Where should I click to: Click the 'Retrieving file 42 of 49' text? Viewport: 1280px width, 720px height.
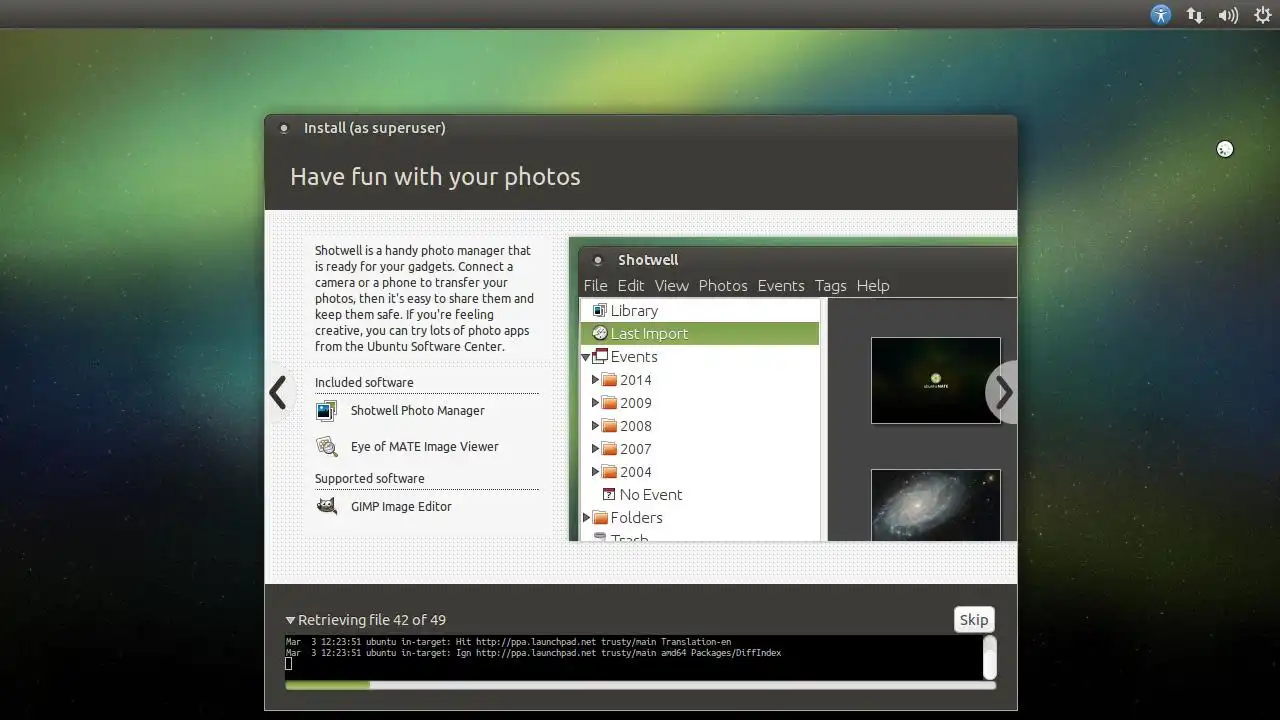click(x=372, y=620)
